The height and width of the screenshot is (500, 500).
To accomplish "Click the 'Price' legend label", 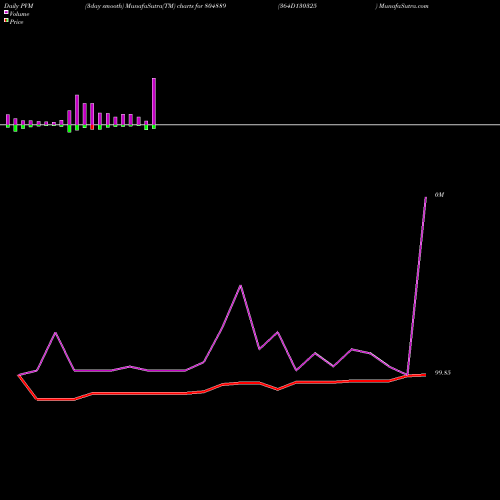I will (x=16, y=22).
